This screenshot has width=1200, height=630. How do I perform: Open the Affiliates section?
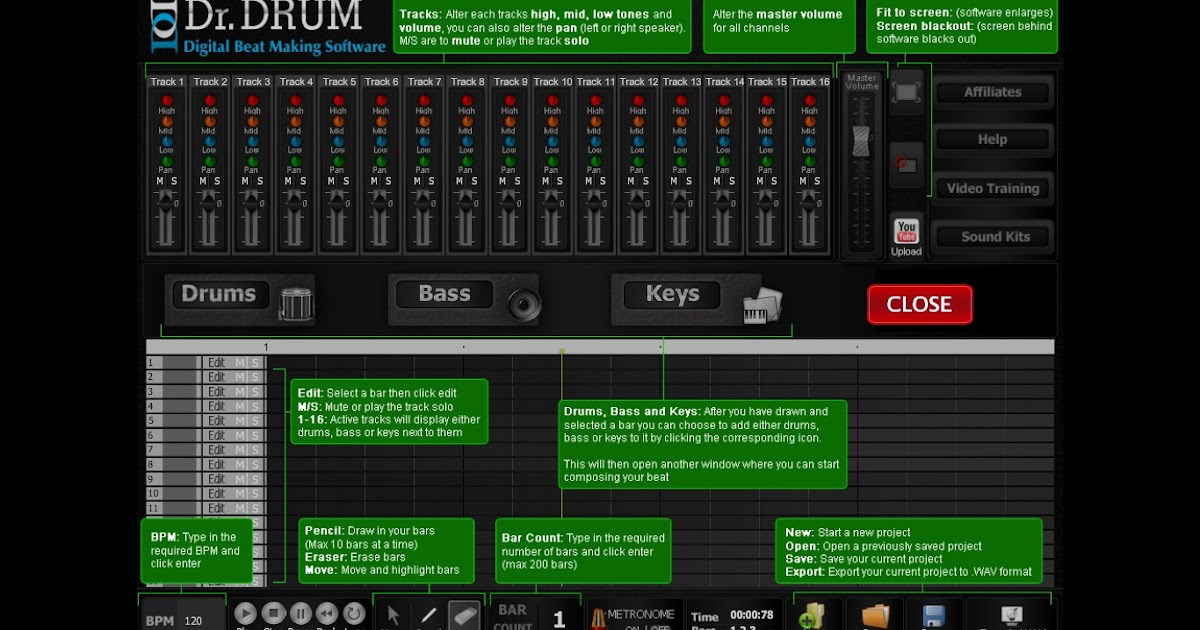994,91
